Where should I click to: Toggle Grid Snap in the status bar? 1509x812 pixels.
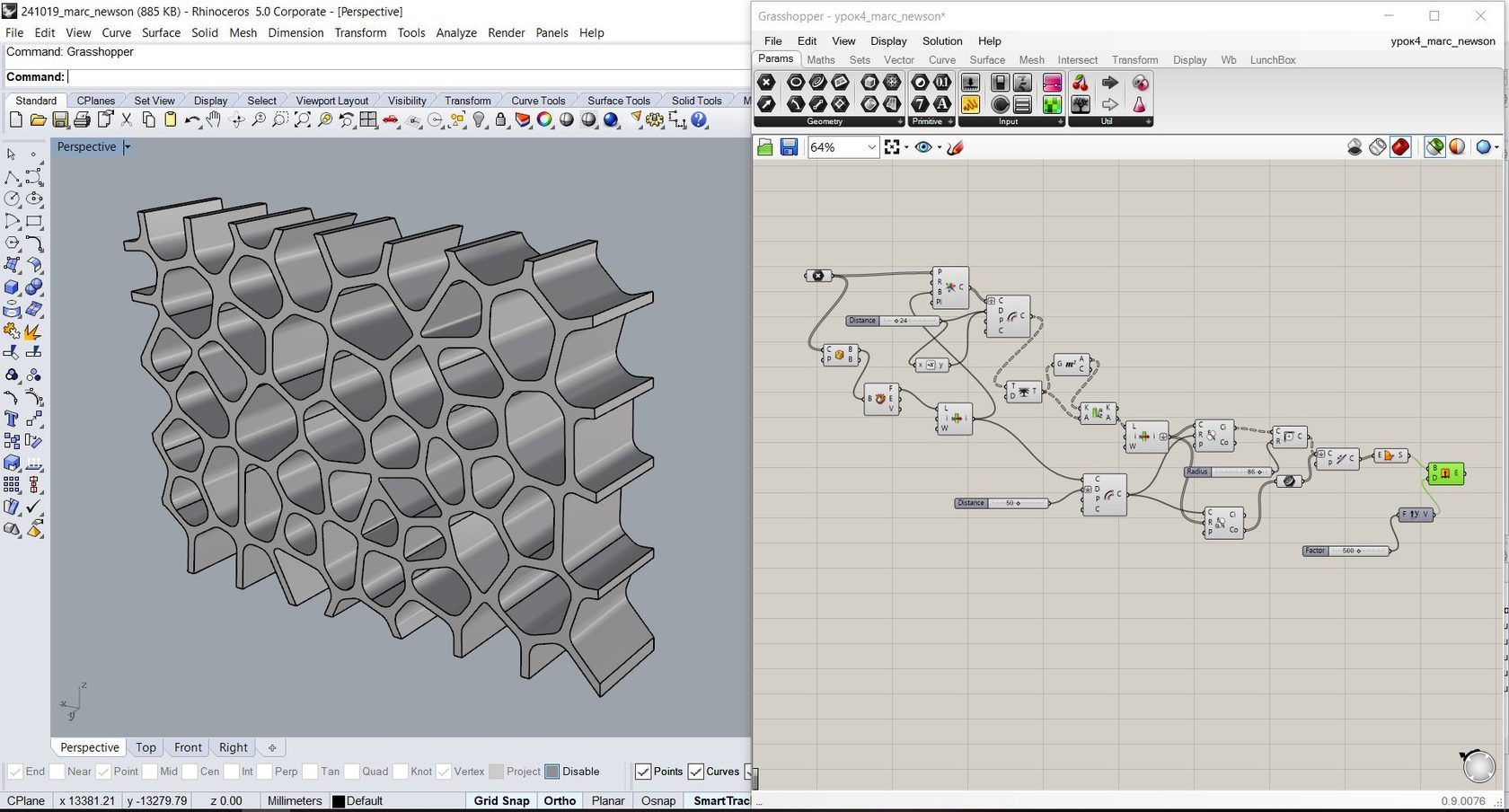tap(501, 800)
